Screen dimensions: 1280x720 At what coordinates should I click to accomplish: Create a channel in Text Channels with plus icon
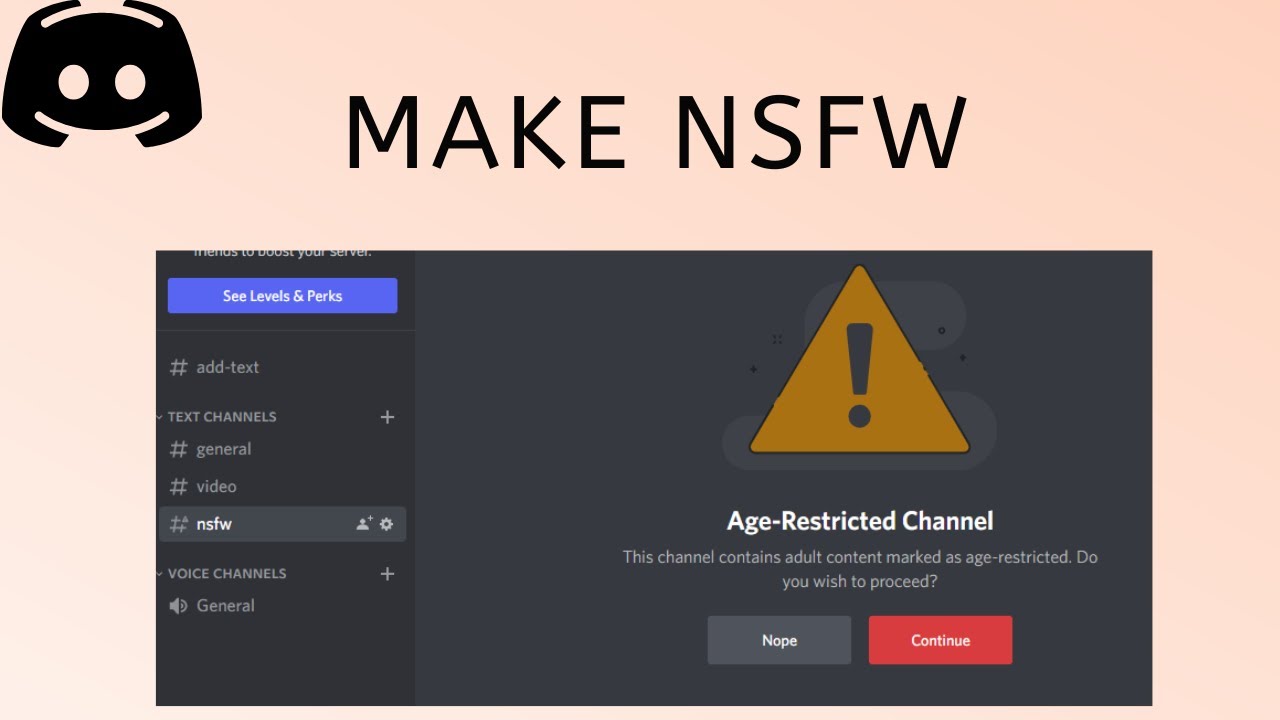[x=388, y=417]
